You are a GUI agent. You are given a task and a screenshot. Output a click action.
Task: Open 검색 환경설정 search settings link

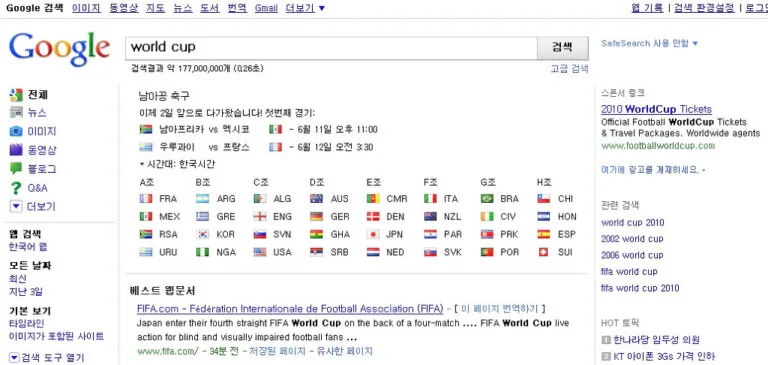click(x=704, y=8)
